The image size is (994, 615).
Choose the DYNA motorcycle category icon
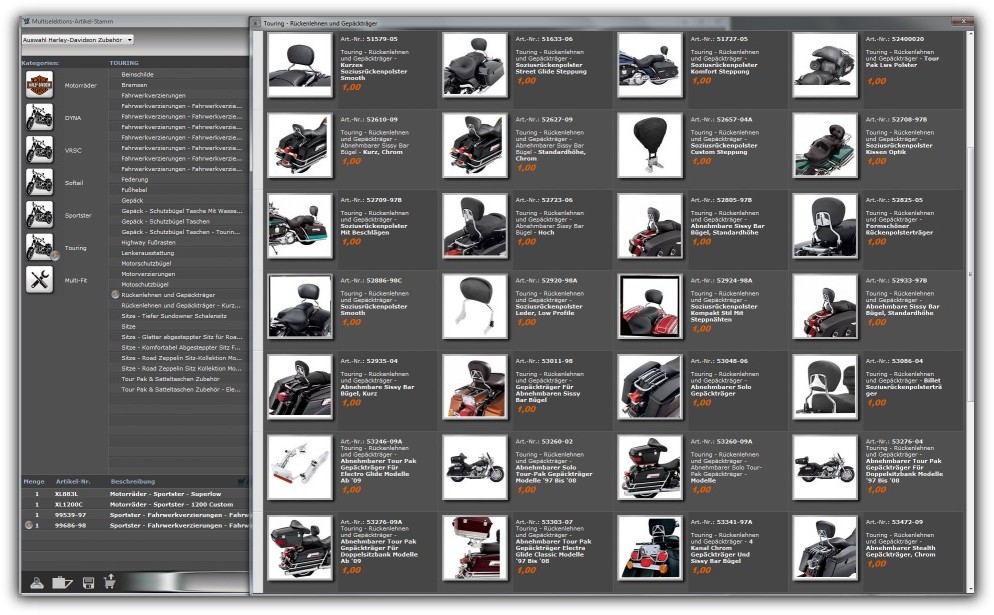pos(39,118)
